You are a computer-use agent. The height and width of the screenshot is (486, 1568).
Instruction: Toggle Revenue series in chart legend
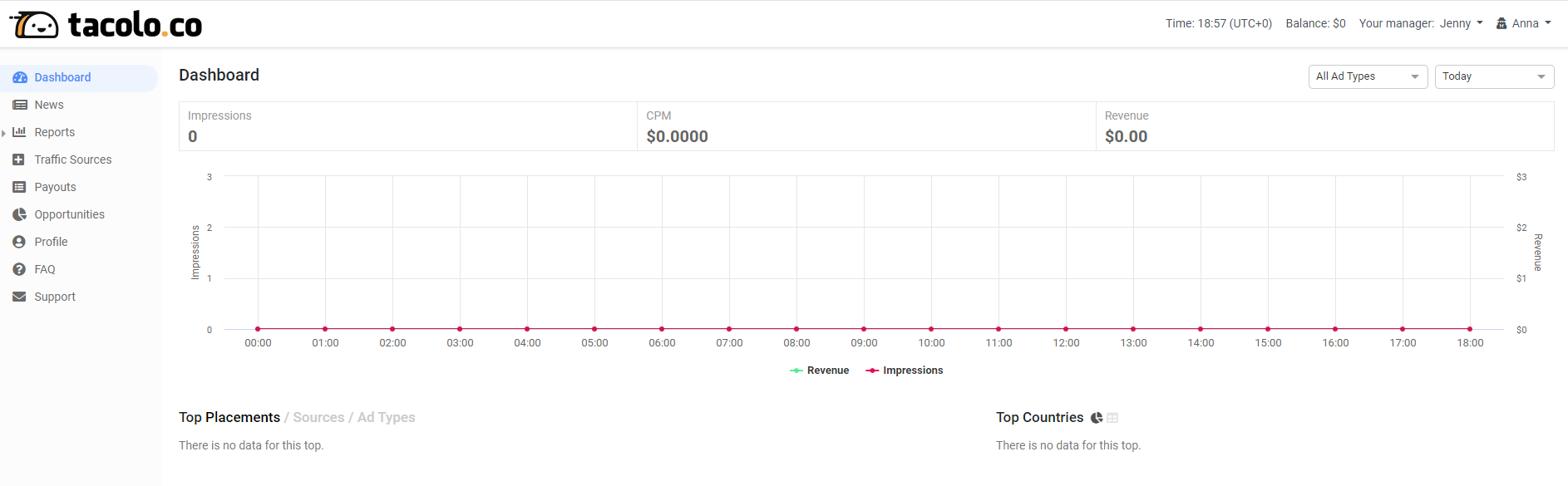click(820, 371)
